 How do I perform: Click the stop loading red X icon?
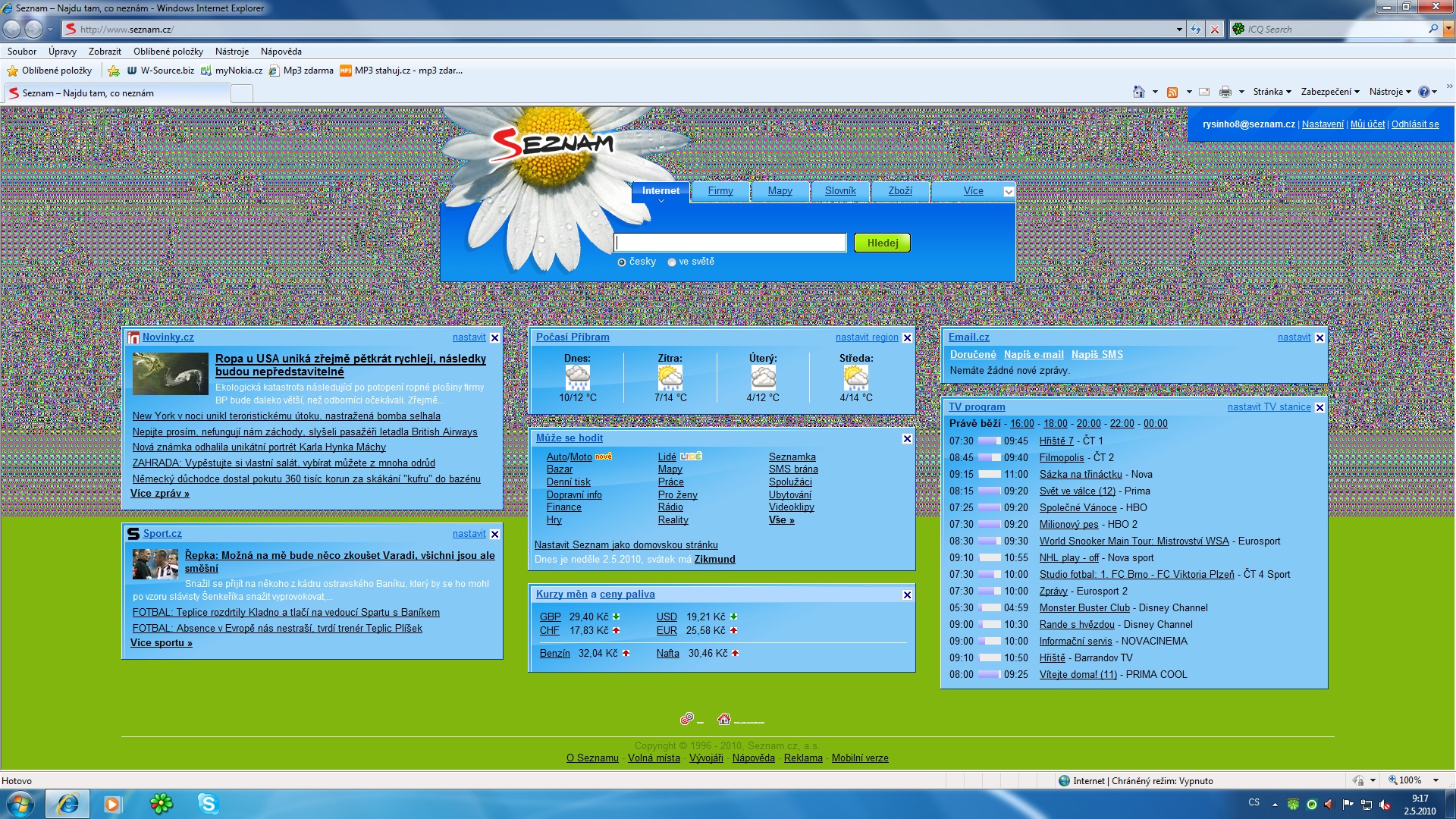coord(1215,30)
